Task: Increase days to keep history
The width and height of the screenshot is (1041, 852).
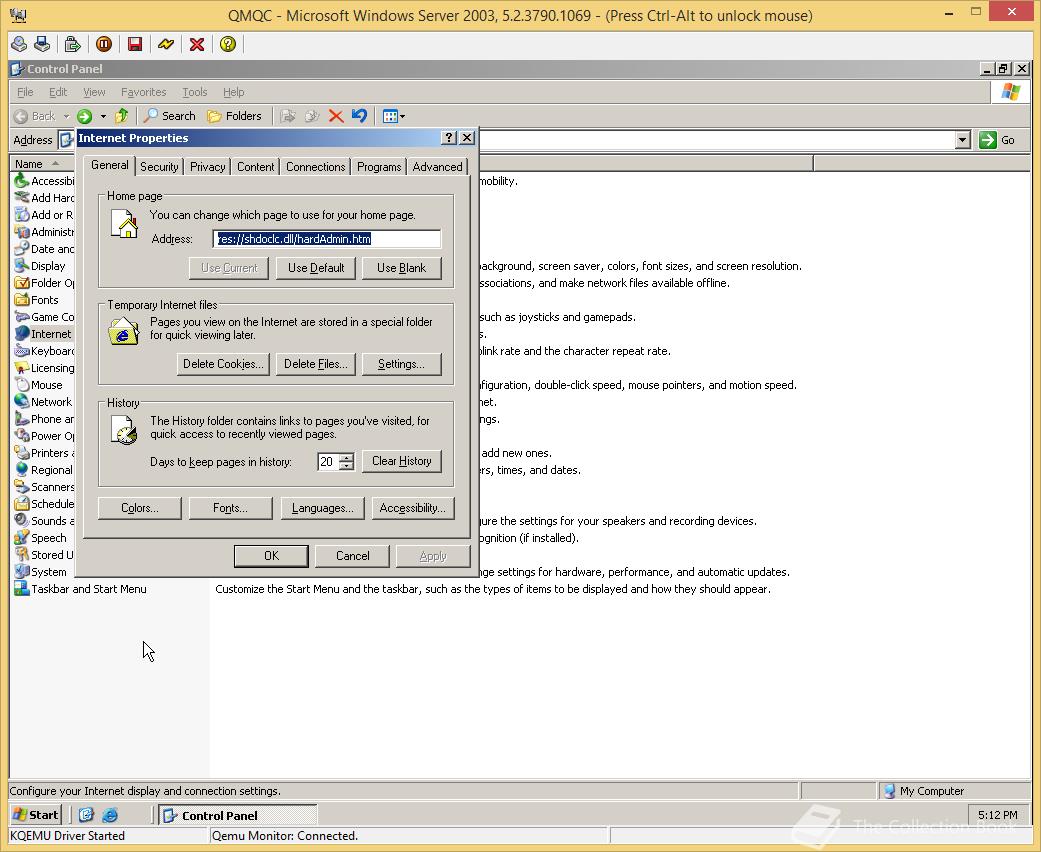Action: click(347, 457)
